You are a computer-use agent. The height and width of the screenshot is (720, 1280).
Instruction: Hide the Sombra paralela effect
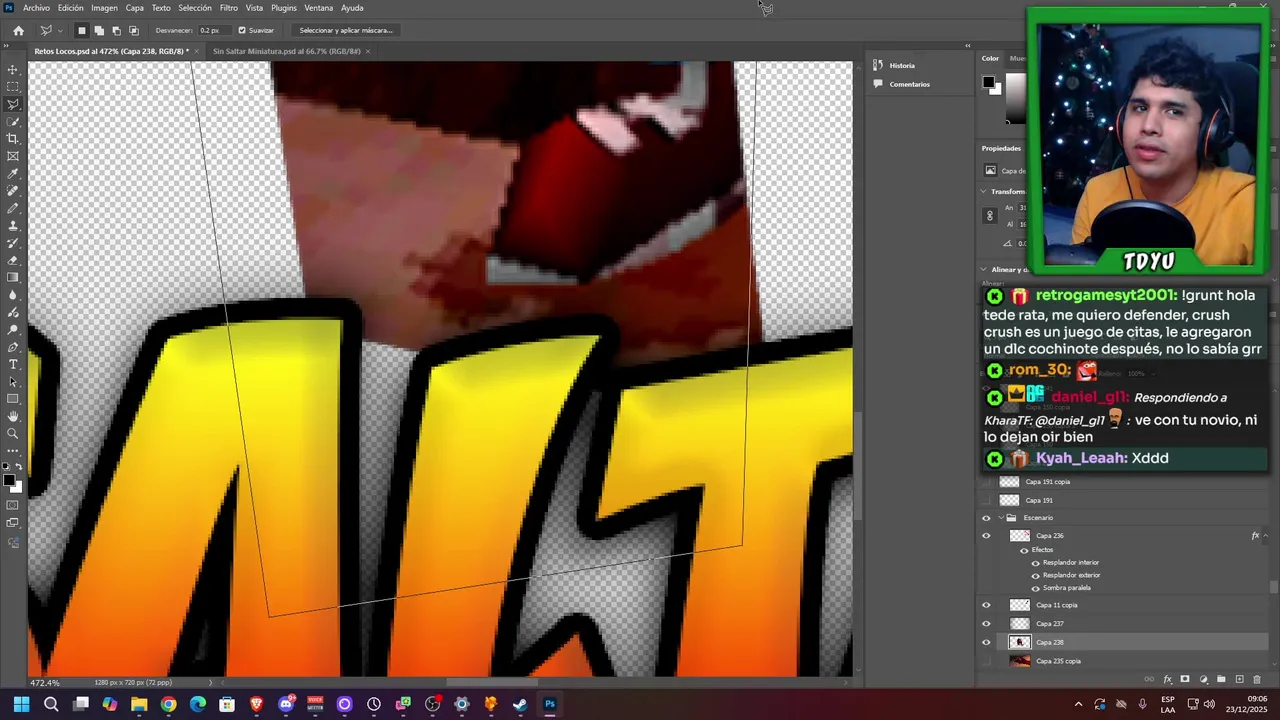coord(1035,588)
